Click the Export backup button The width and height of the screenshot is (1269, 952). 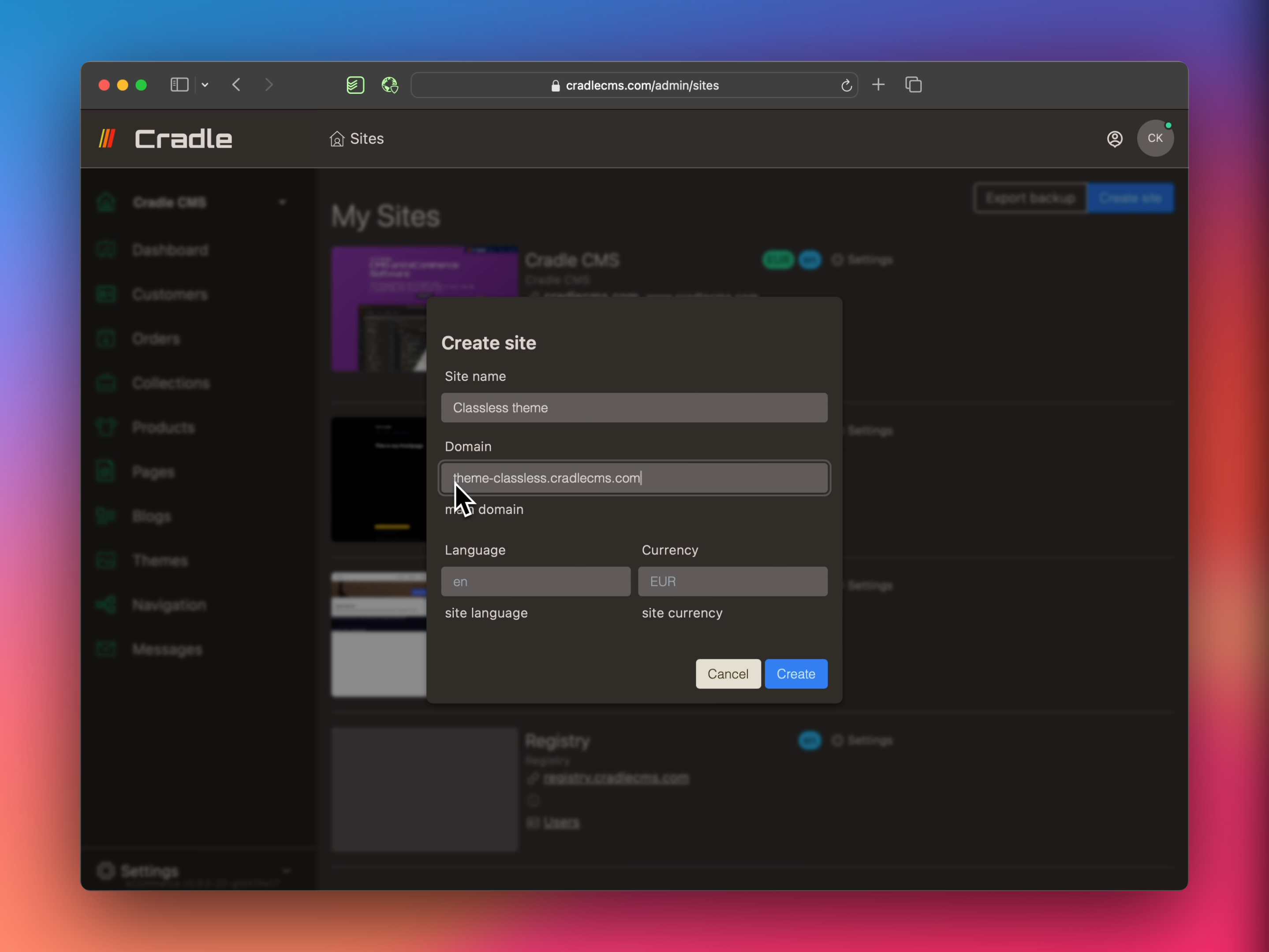coord(1030,198)
